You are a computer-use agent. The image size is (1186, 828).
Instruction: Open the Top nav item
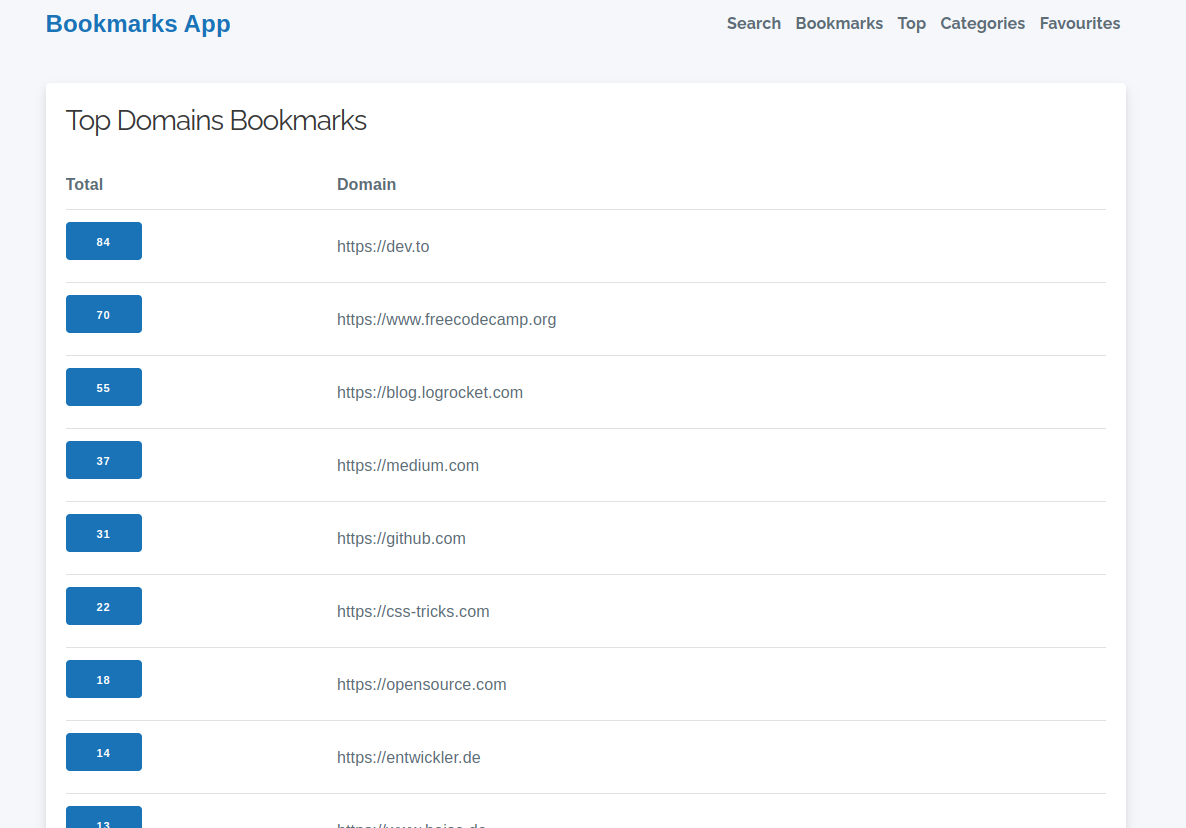(x=911, y=23)
